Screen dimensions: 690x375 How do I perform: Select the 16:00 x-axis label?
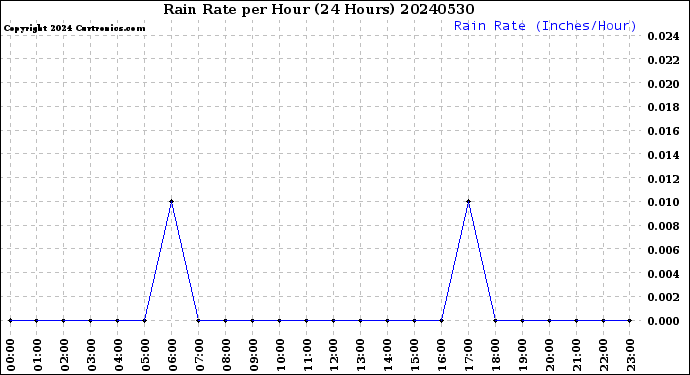pos(442,355)
